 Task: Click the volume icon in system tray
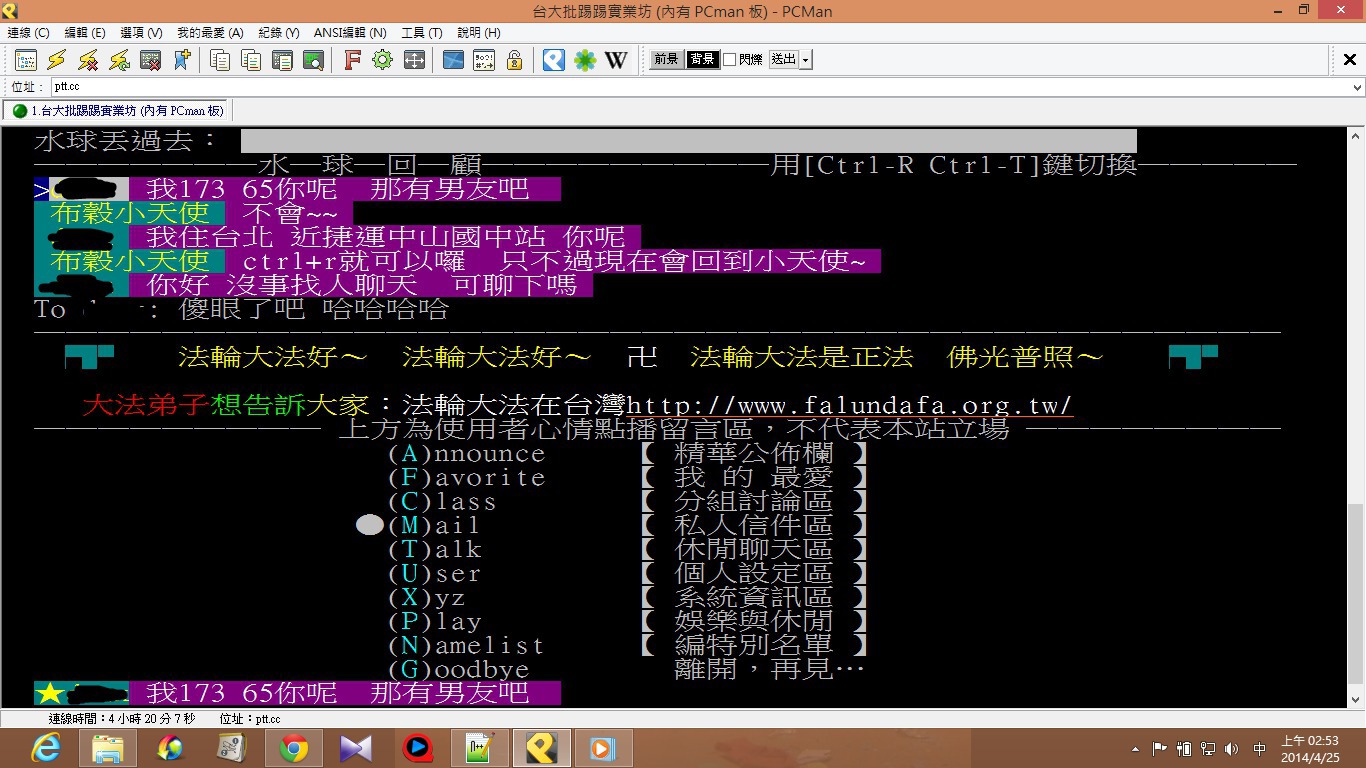tap(1231, 748)
